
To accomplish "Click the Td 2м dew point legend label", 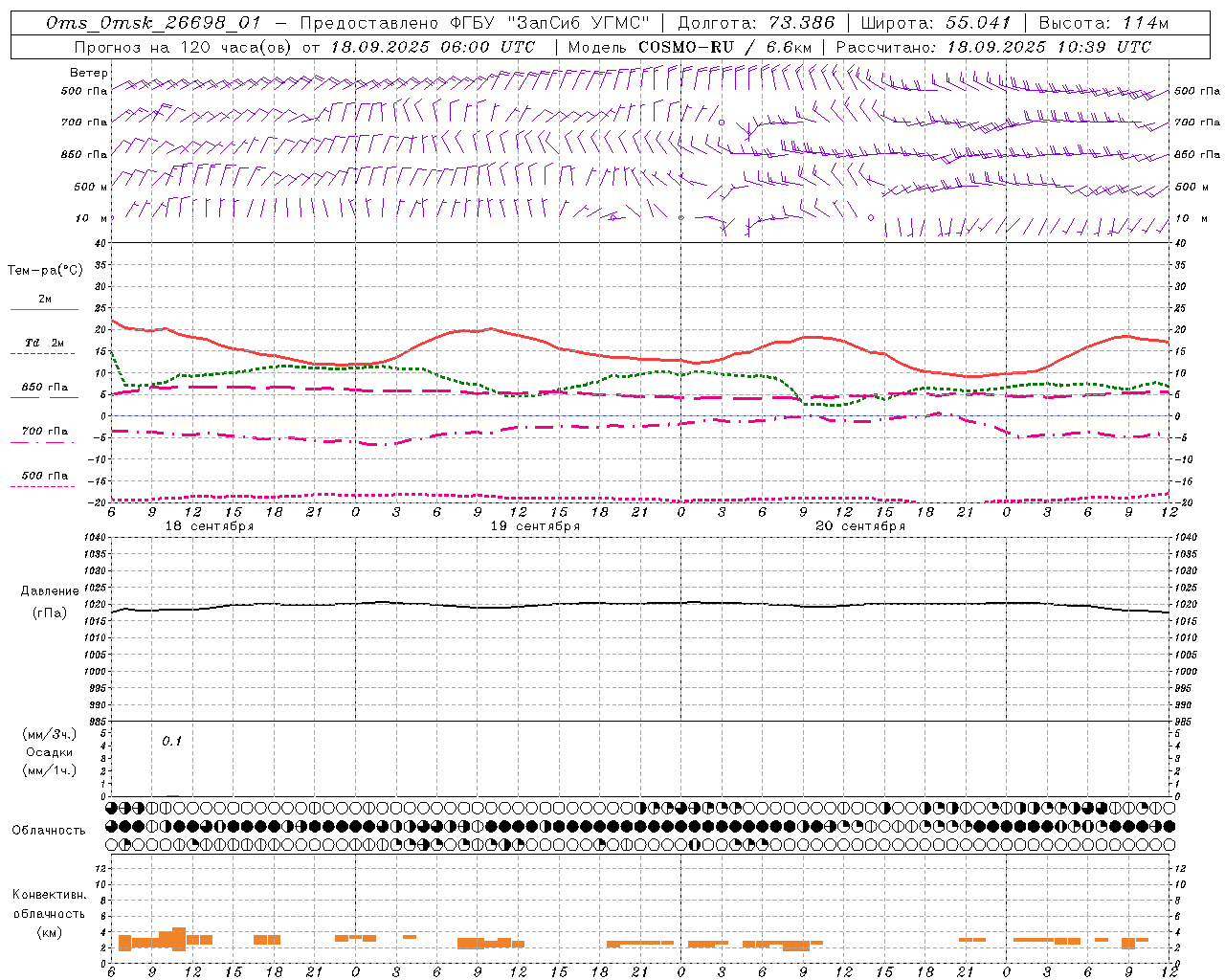I will (45, 343).
